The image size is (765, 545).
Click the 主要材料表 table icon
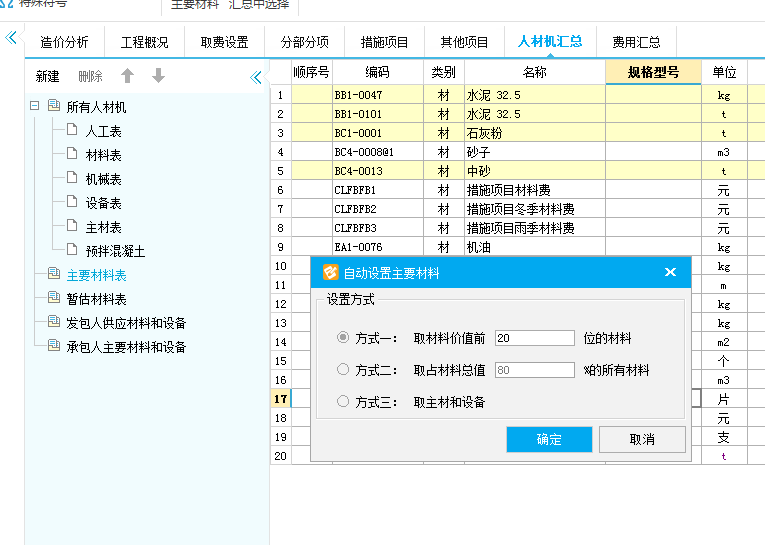tap(54, 274)
